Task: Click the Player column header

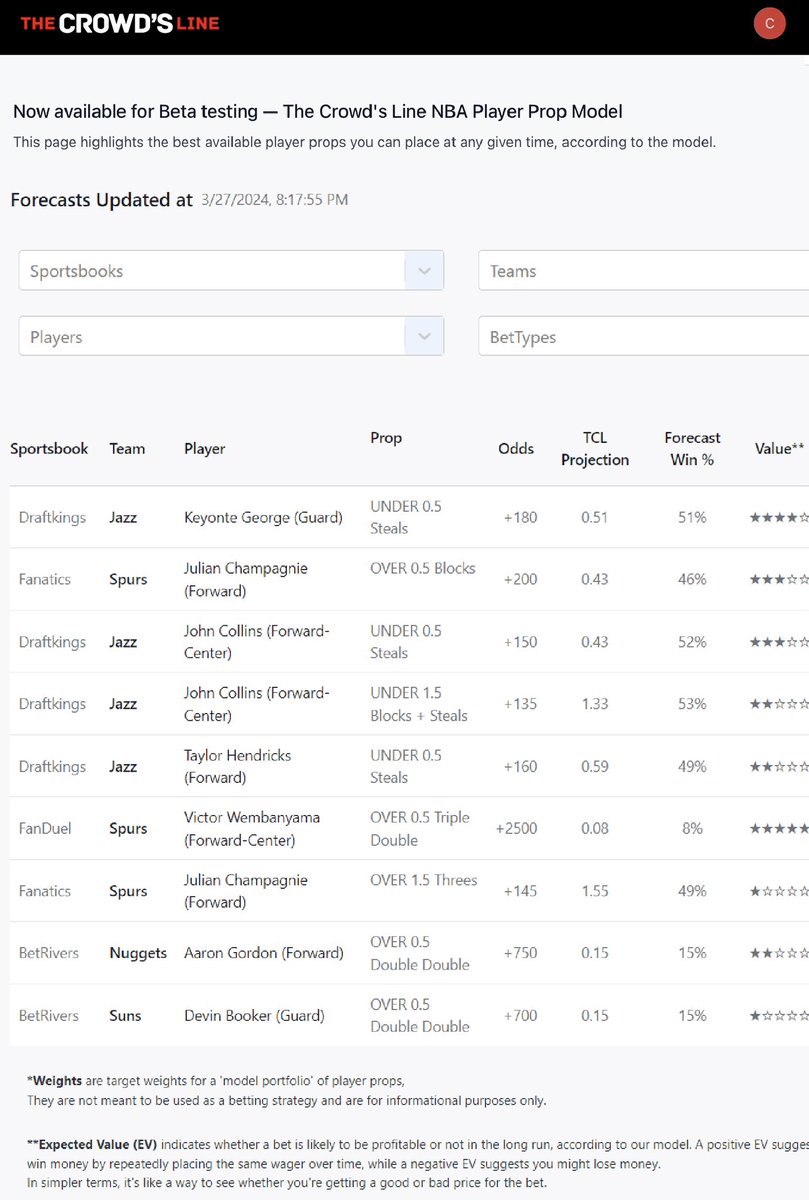Action: (205, 449)
